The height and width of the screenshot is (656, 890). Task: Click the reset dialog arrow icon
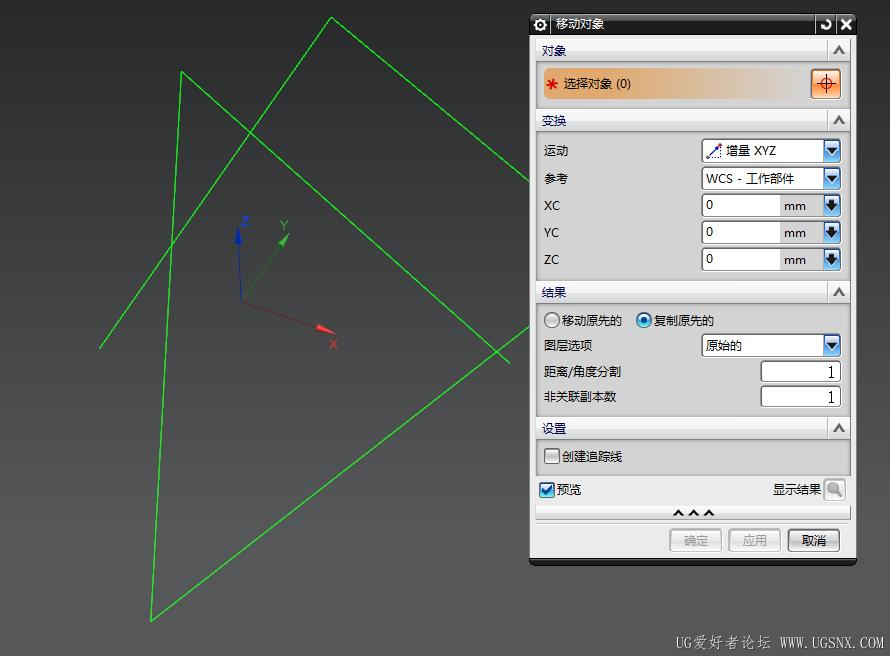point(825,24)
